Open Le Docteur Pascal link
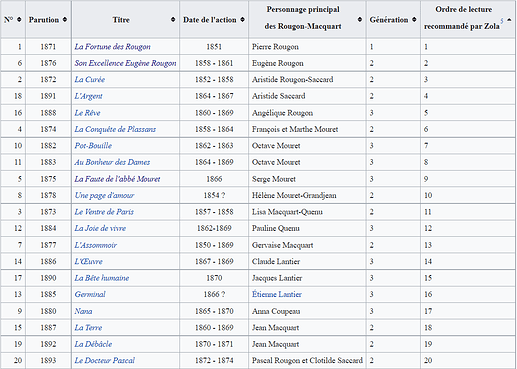 tap(105, 360)
